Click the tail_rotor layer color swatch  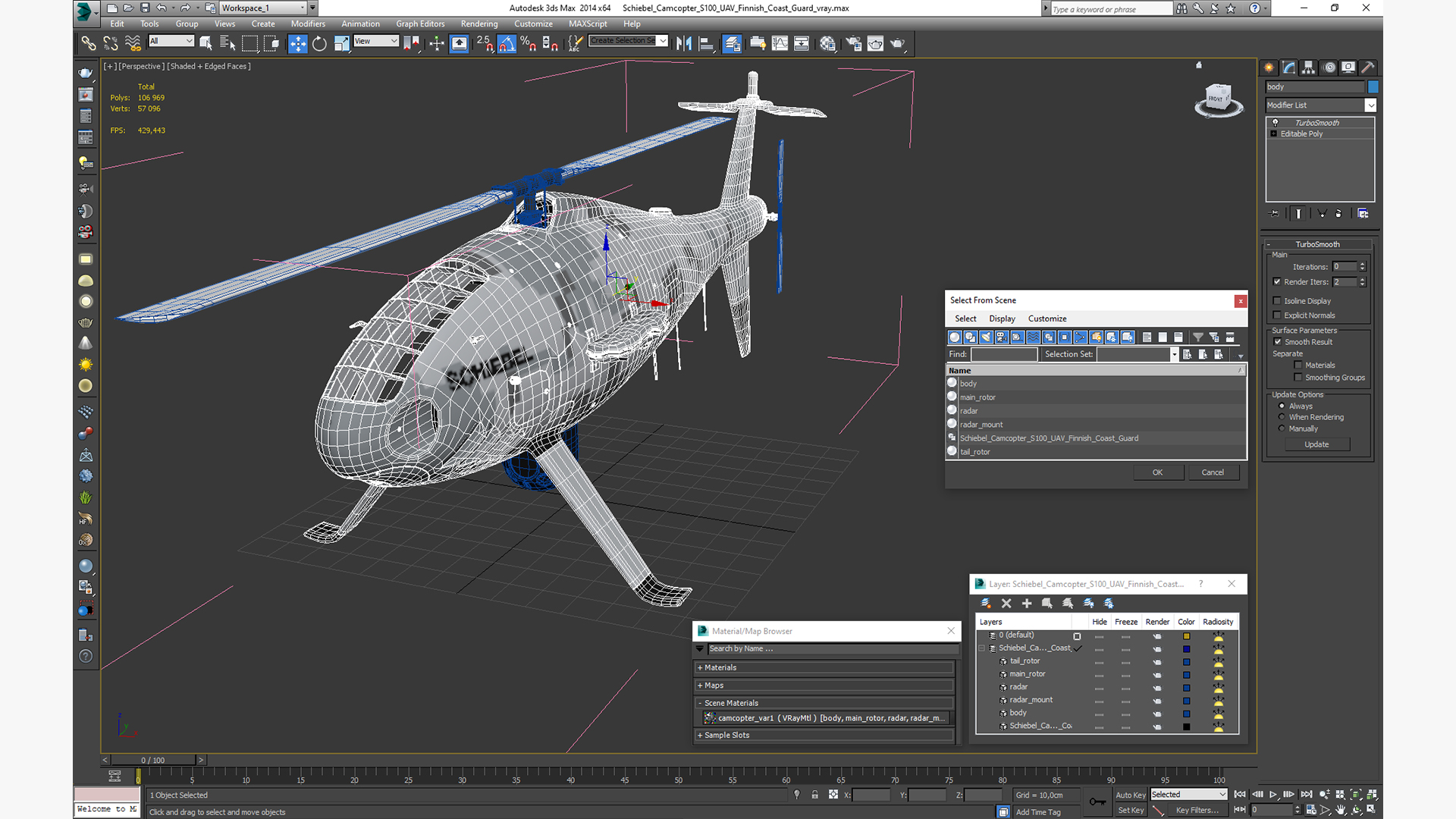[1186, 662]
